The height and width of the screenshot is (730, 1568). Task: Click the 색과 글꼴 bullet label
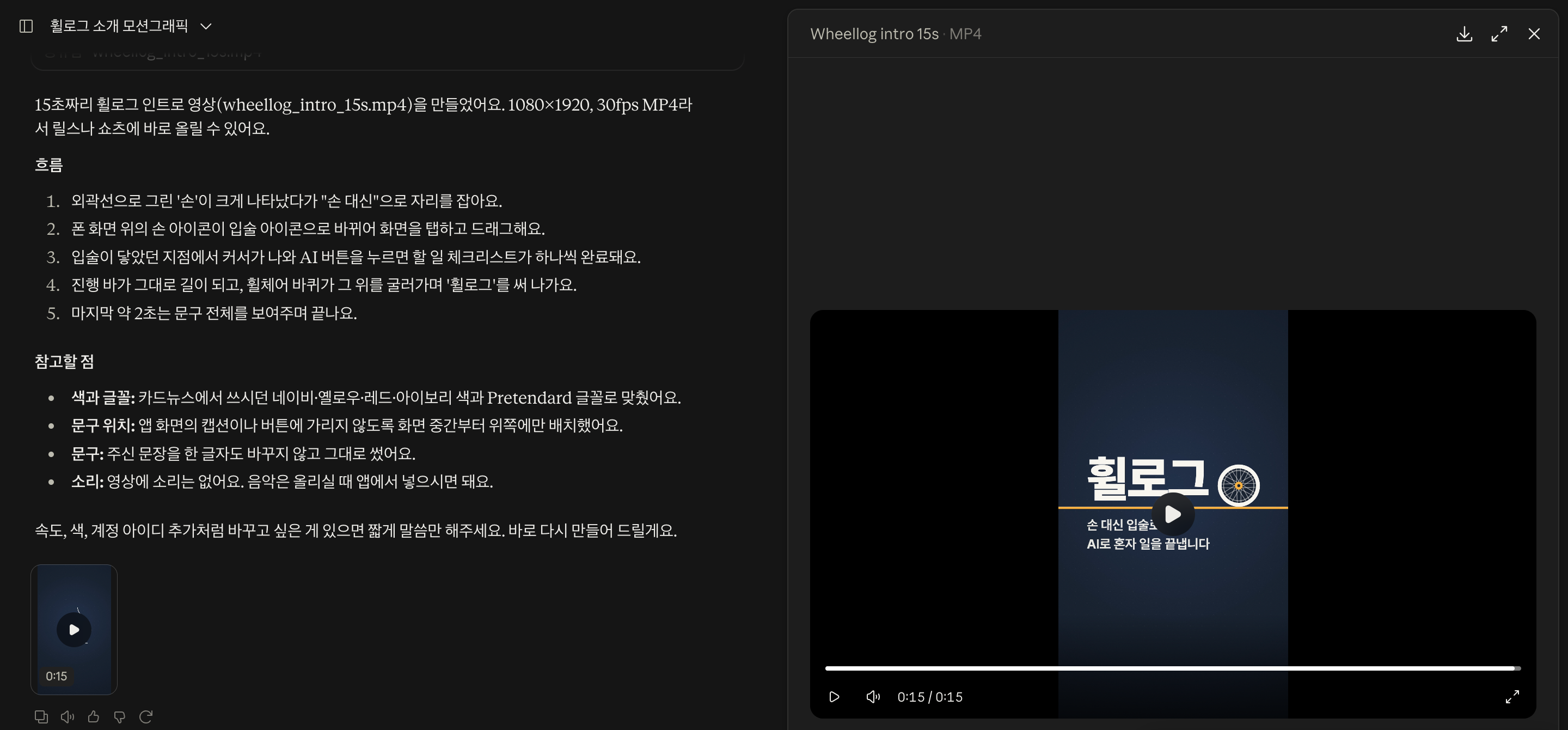(103, 398)
